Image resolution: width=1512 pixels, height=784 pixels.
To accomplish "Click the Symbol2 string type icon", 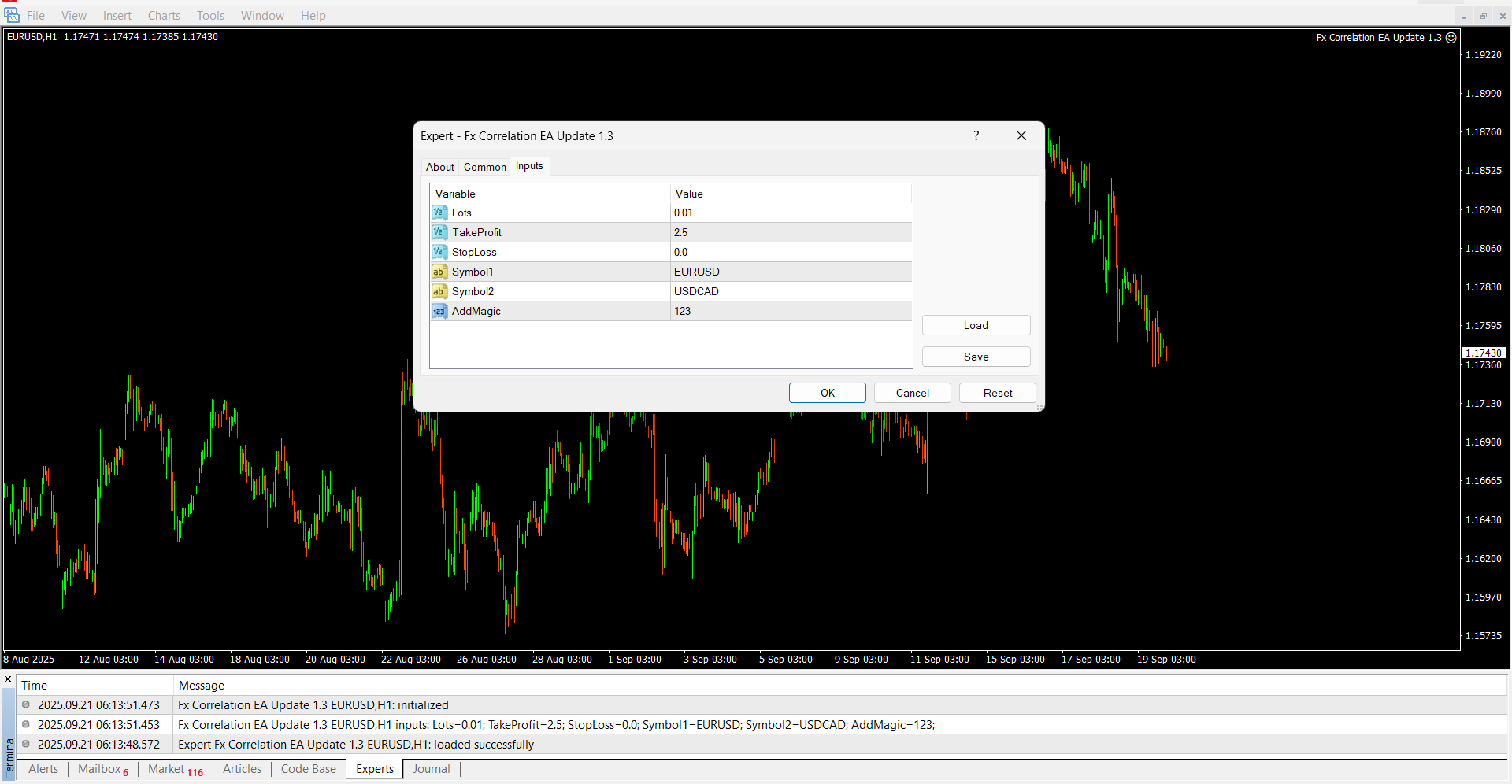I will [x=439, y=291].
